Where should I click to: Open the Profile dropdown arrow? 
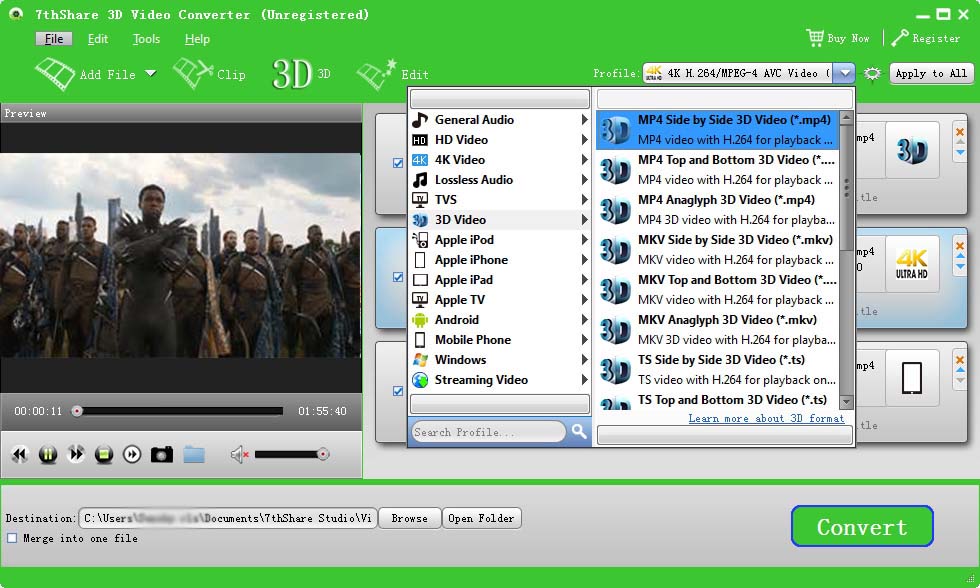tap(844, 73)
